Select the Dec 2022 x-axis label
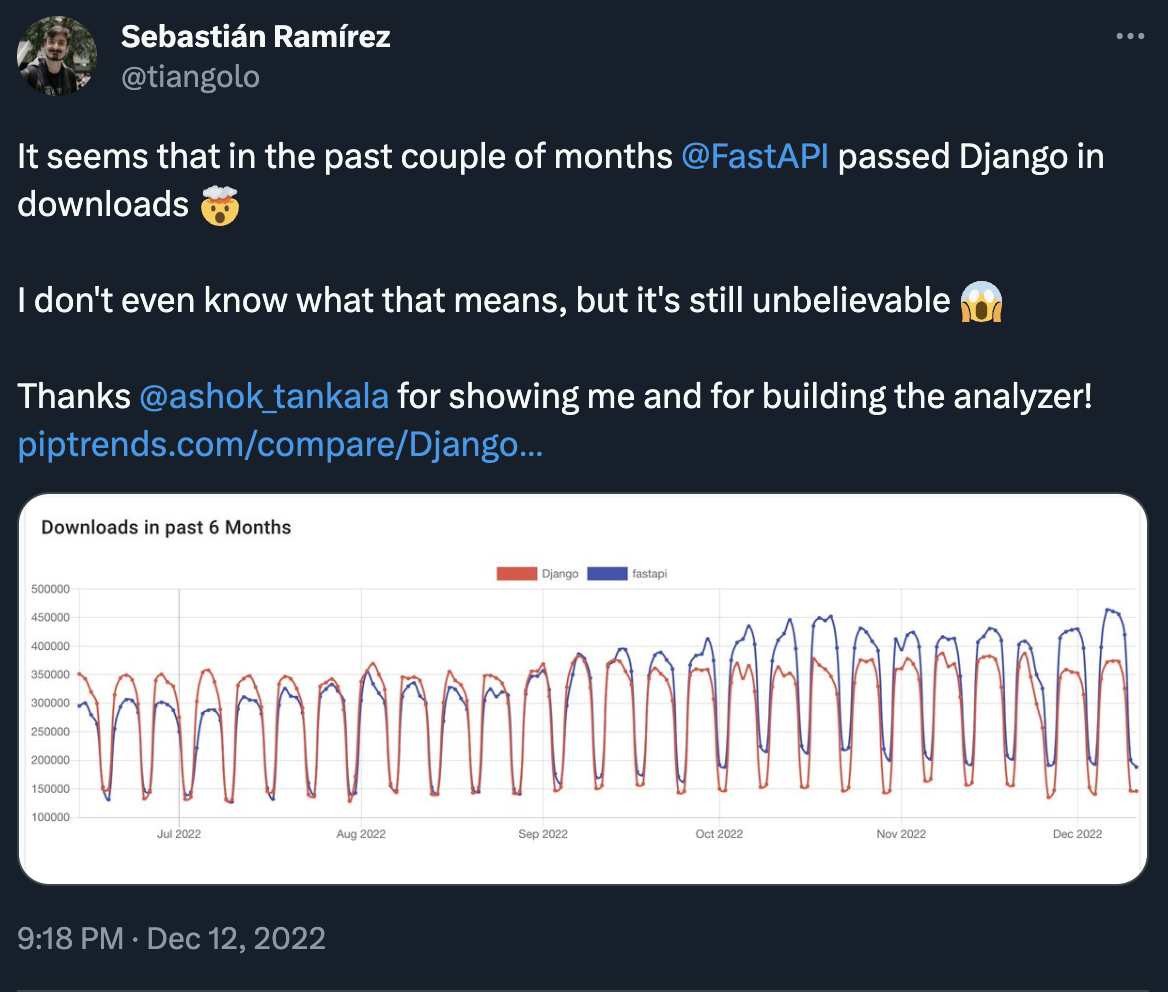 point(1077,833)
